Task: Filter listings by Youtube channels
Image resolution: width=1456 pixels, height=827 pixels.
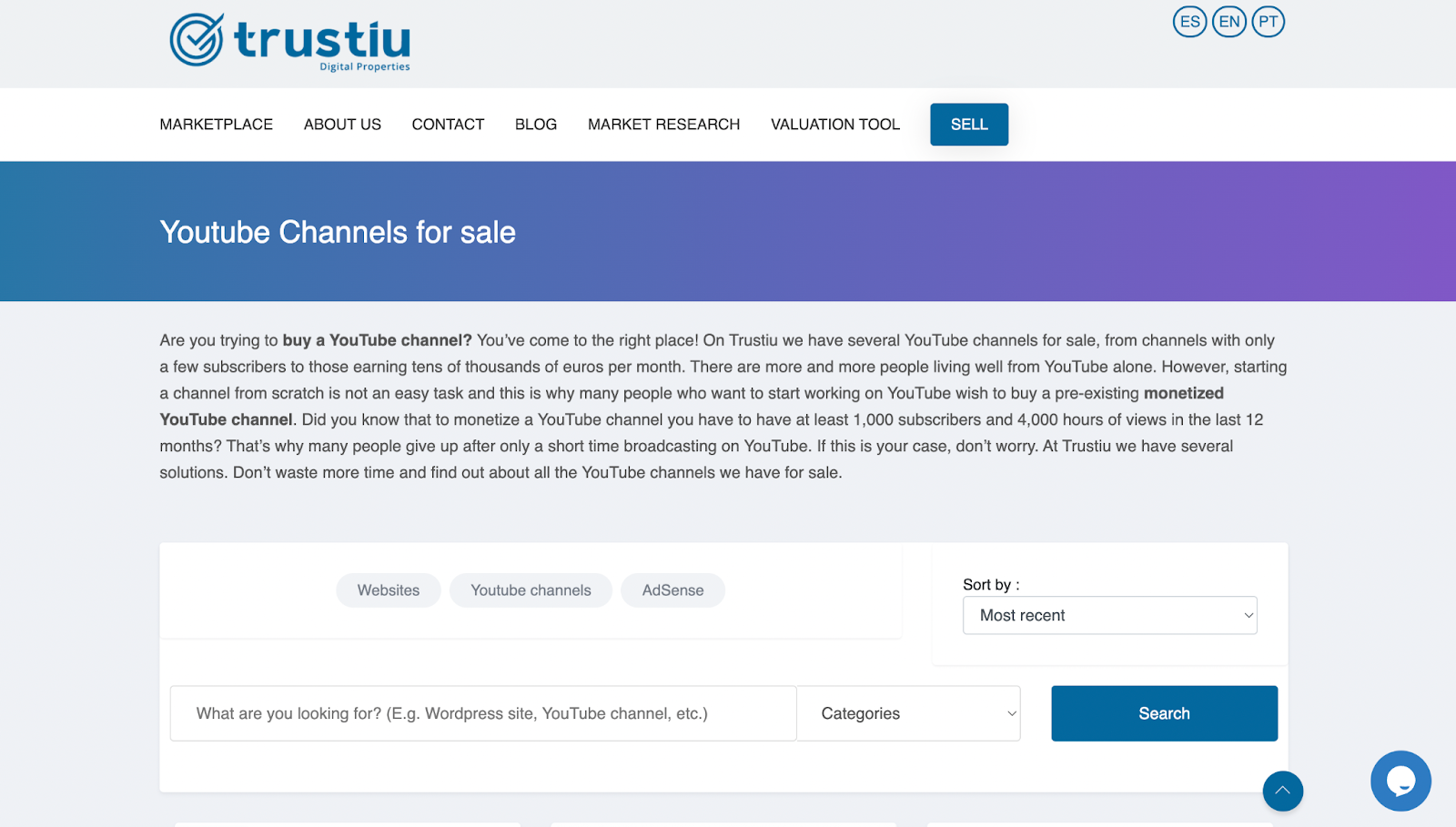Action: pos(531,590)
